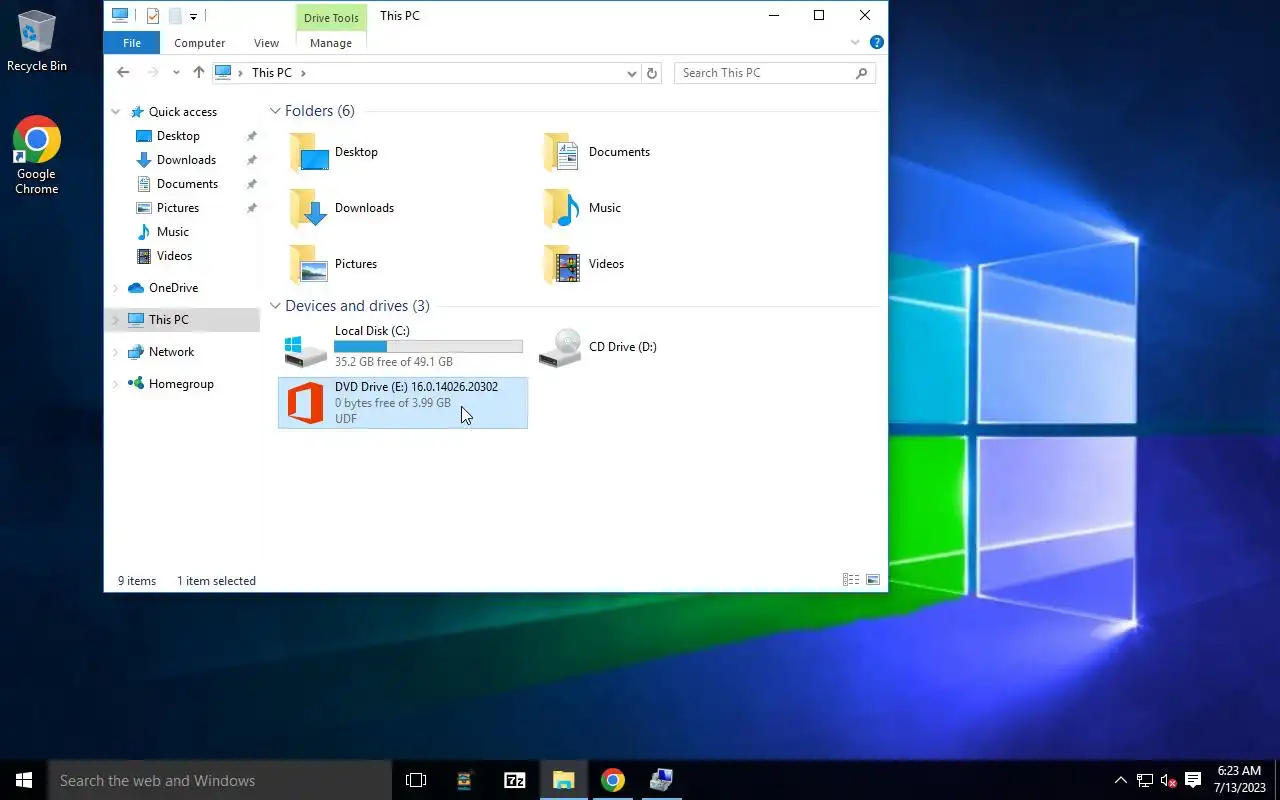Screen dimensions: 1280x800
Task: Click the Local Disk (C:) usage bar
Action: pos(428,347)
